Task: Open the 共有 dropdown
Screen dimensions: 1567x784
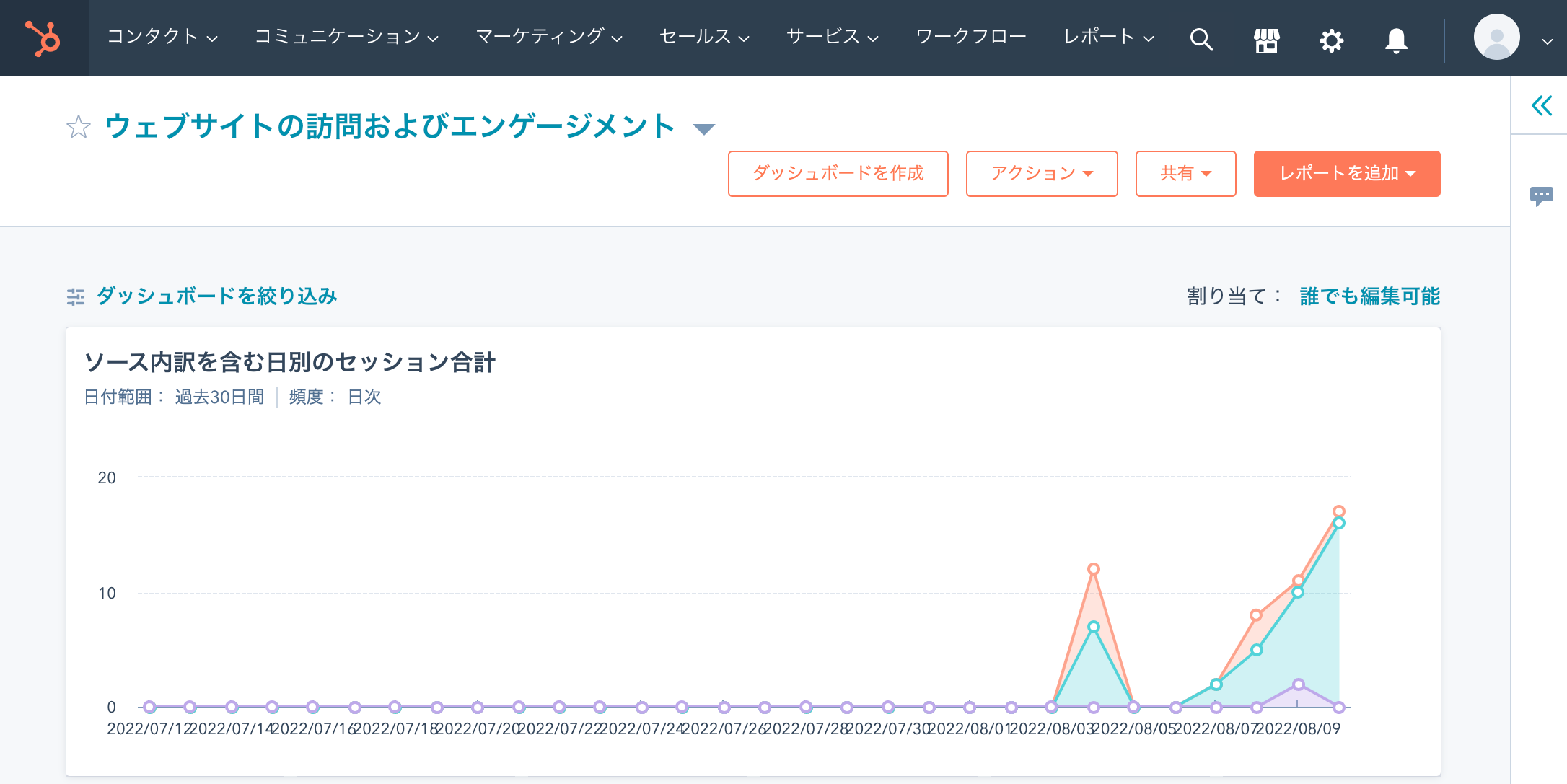Action: (x=1186, y=174)
